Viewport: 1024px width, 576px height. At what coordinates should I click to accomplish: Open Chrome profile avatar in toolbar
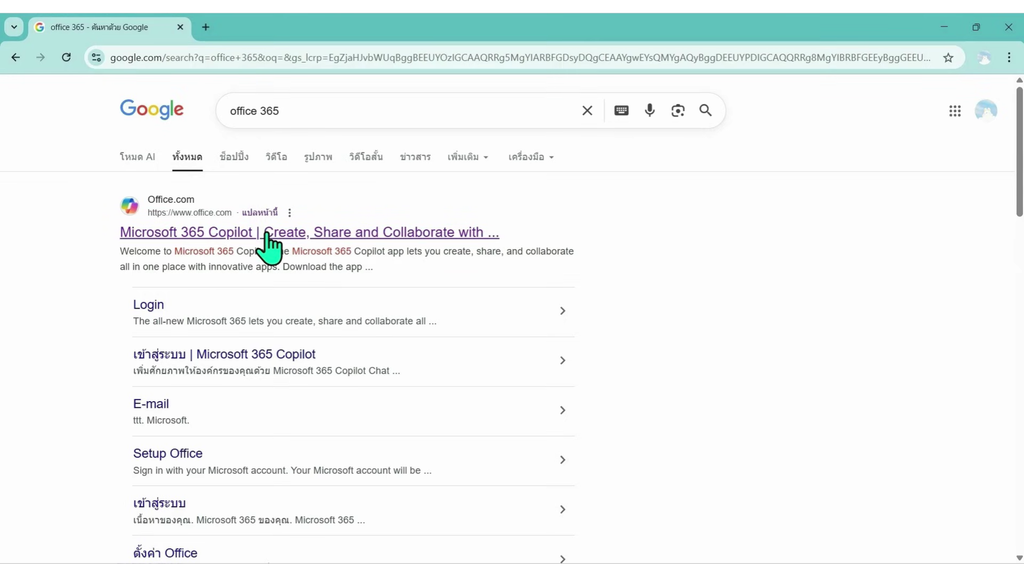(984, 57)
